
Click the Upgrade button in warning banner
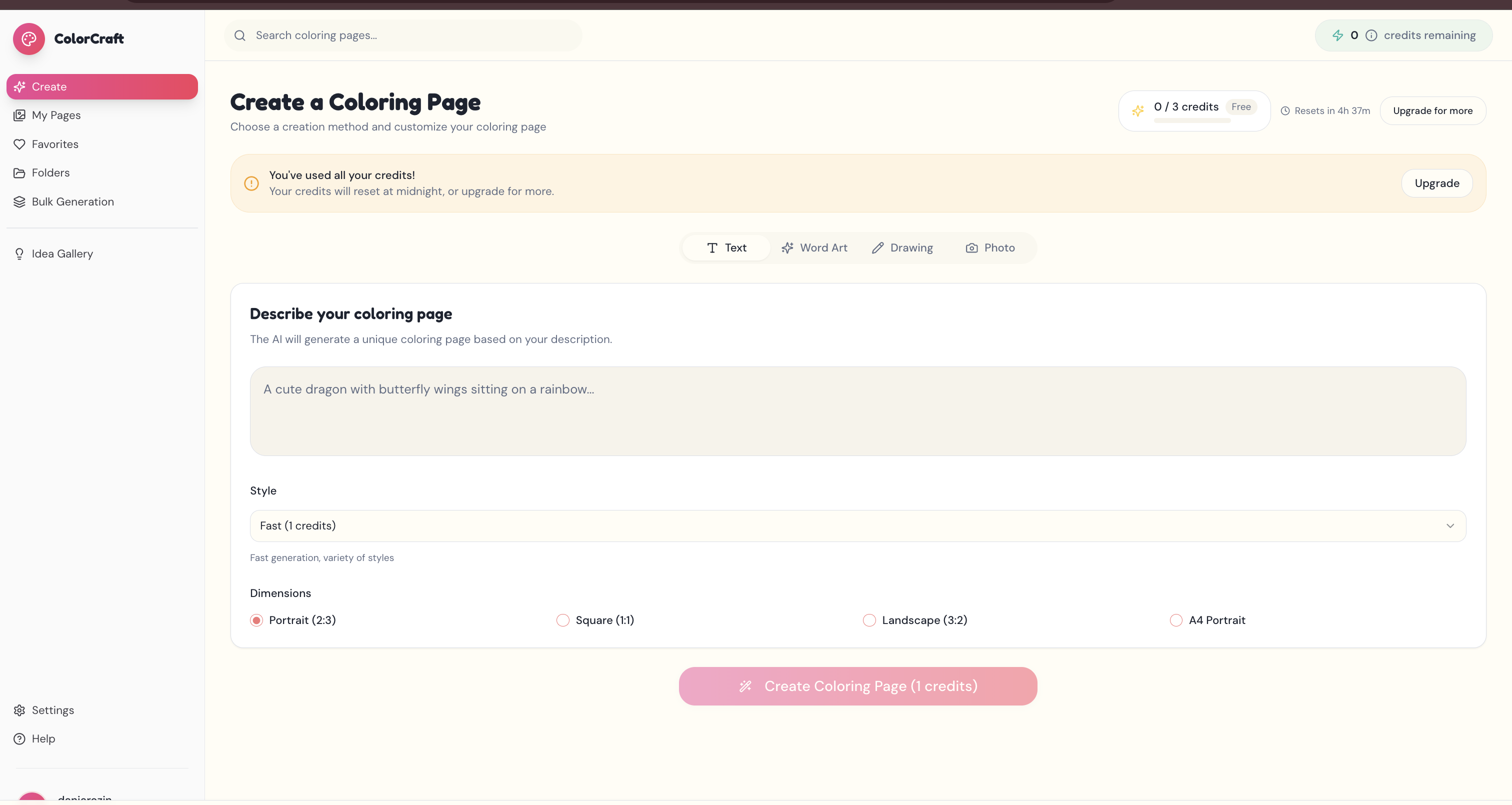coord(1436,183)
